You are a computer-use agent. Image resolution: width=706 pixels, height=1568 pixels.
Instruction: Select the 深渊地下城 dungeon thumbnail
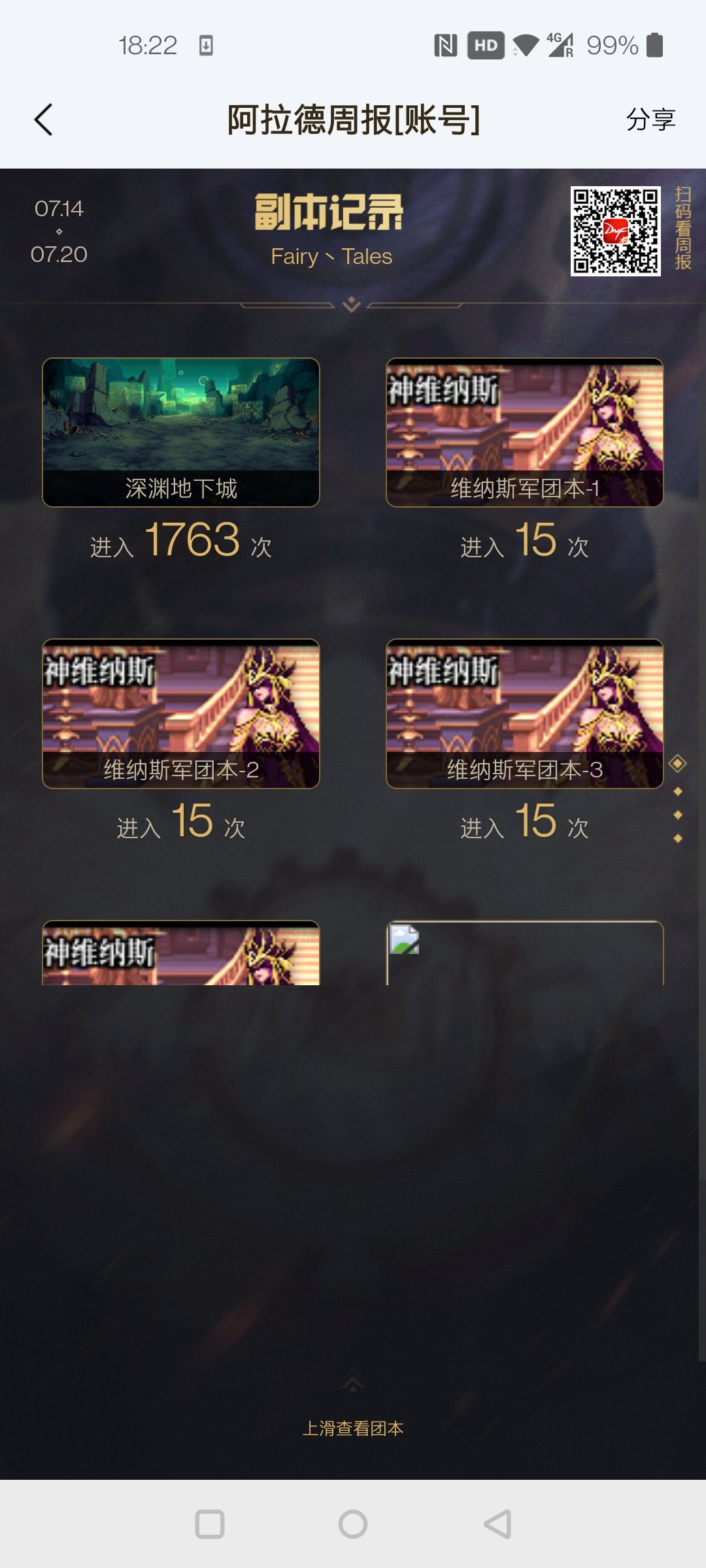click(181, 433)
